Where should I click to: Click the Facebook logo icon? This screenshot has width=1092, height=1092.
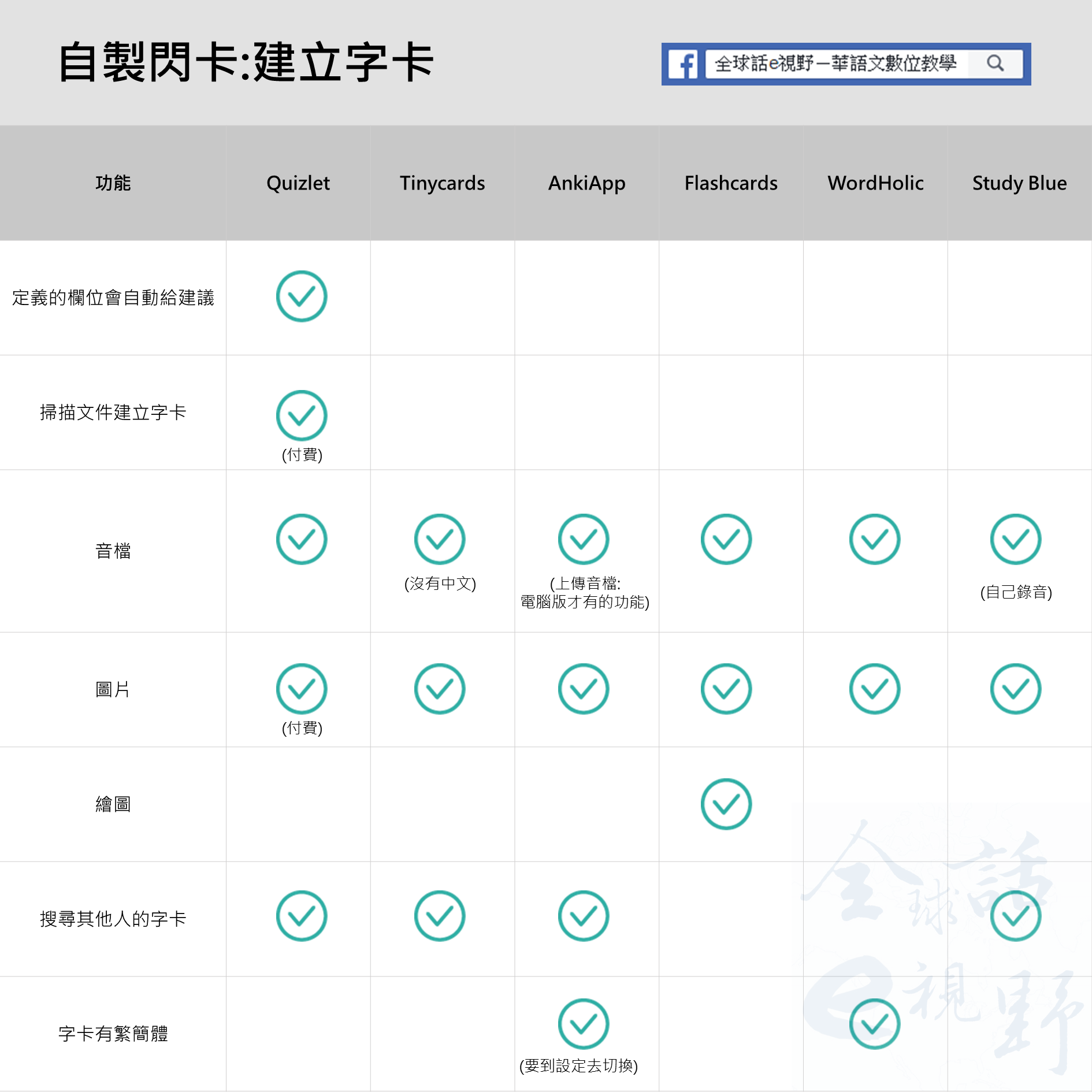coord(683,64)
